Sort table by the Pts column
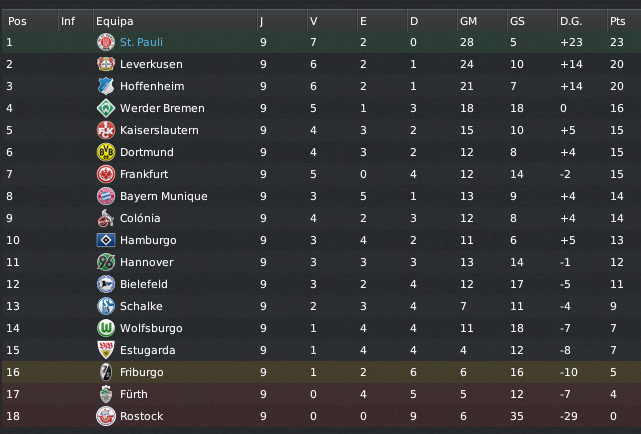Viewport: 641px width, 434px height. 617,20
